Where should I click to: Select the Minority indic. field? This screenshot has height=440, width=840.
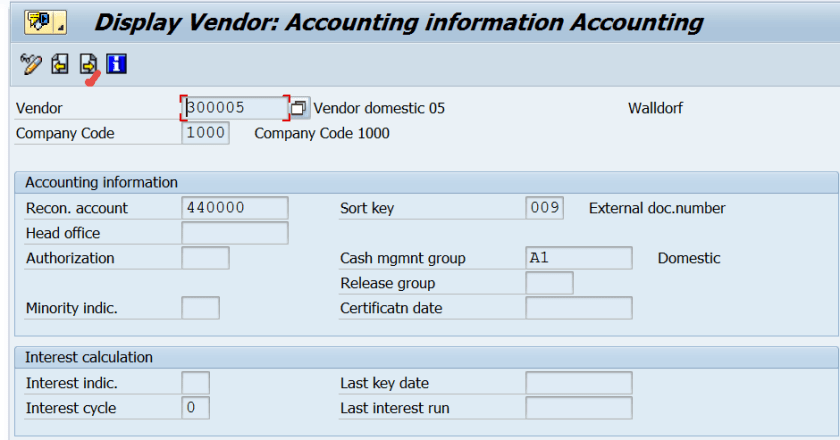pos(200,308)
